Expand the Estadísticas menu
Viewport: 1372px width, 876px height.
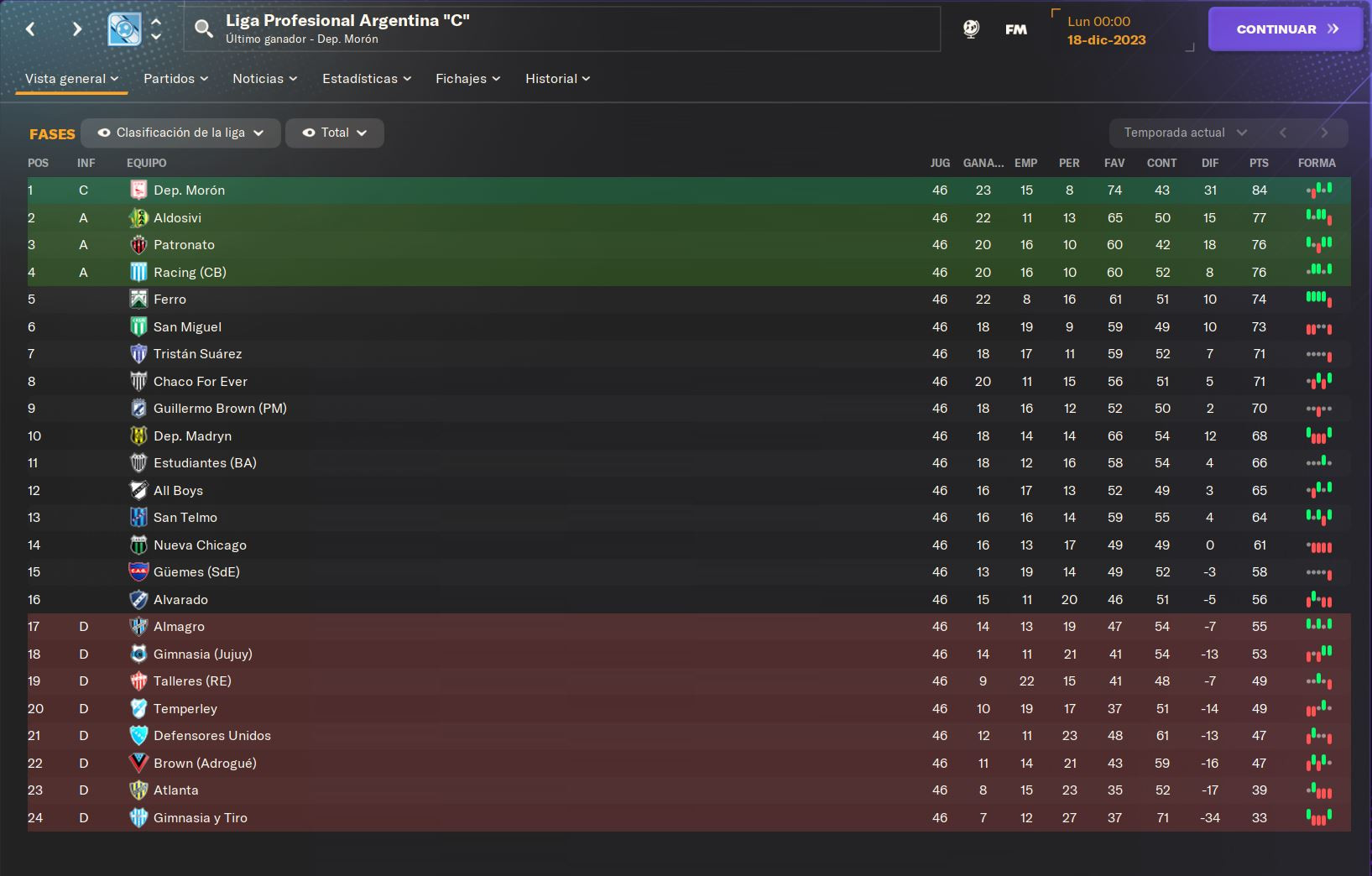point(367,79)
